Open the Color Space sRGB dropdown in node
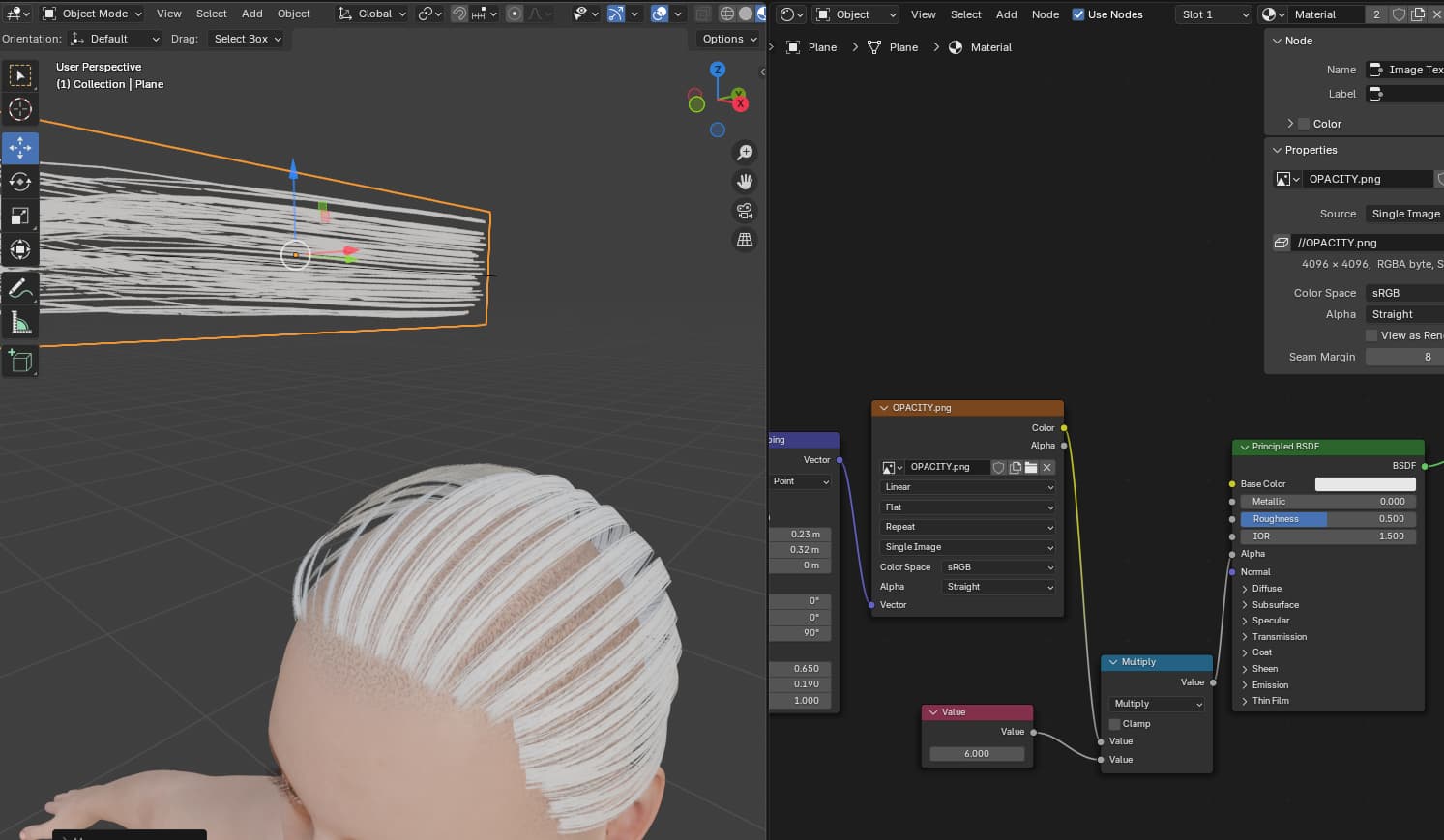This screenshot has height=840, width=1444. [998, 567]
